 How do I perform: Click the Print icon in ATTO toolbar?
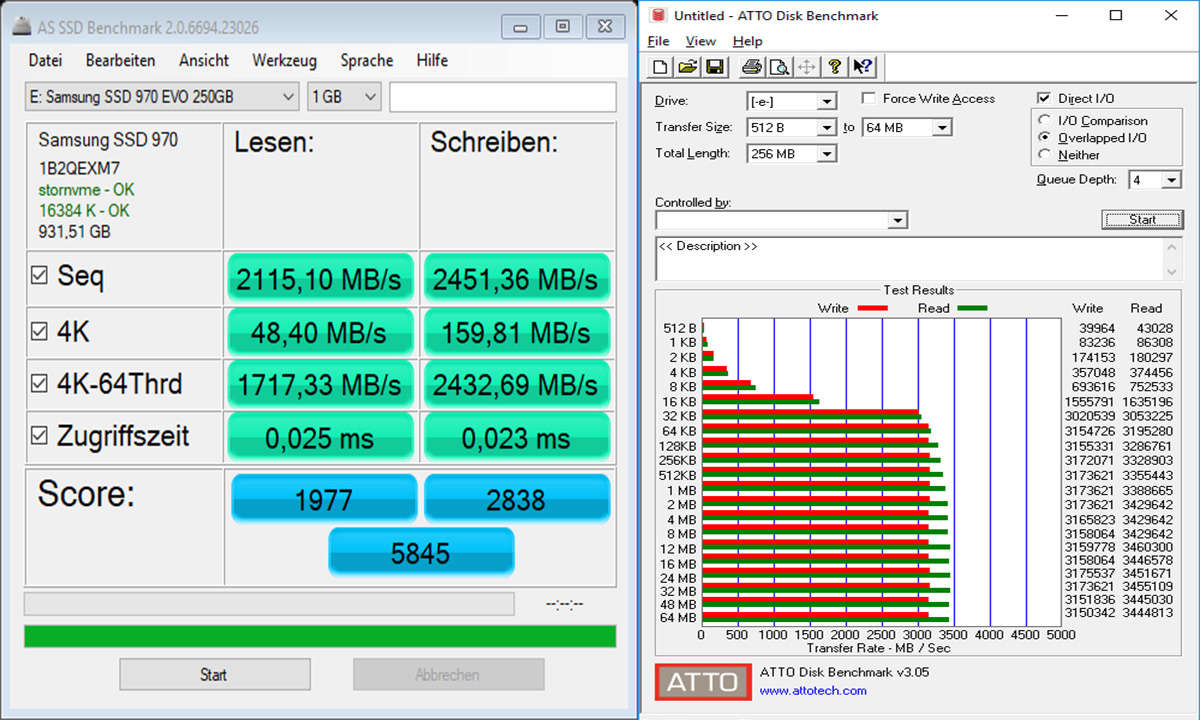coord(752,67)
